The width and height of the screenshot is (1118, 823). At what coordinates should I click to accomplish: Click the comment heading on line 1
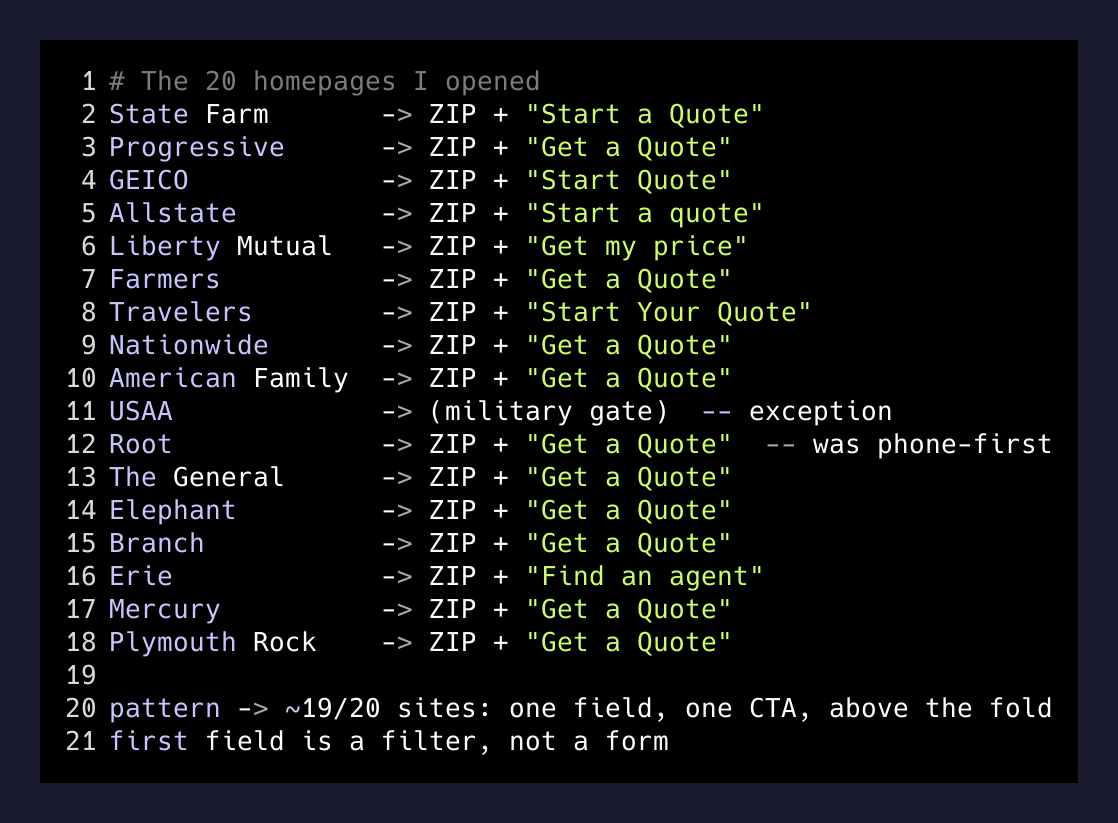pyautogui.click(x=324, y=81)
